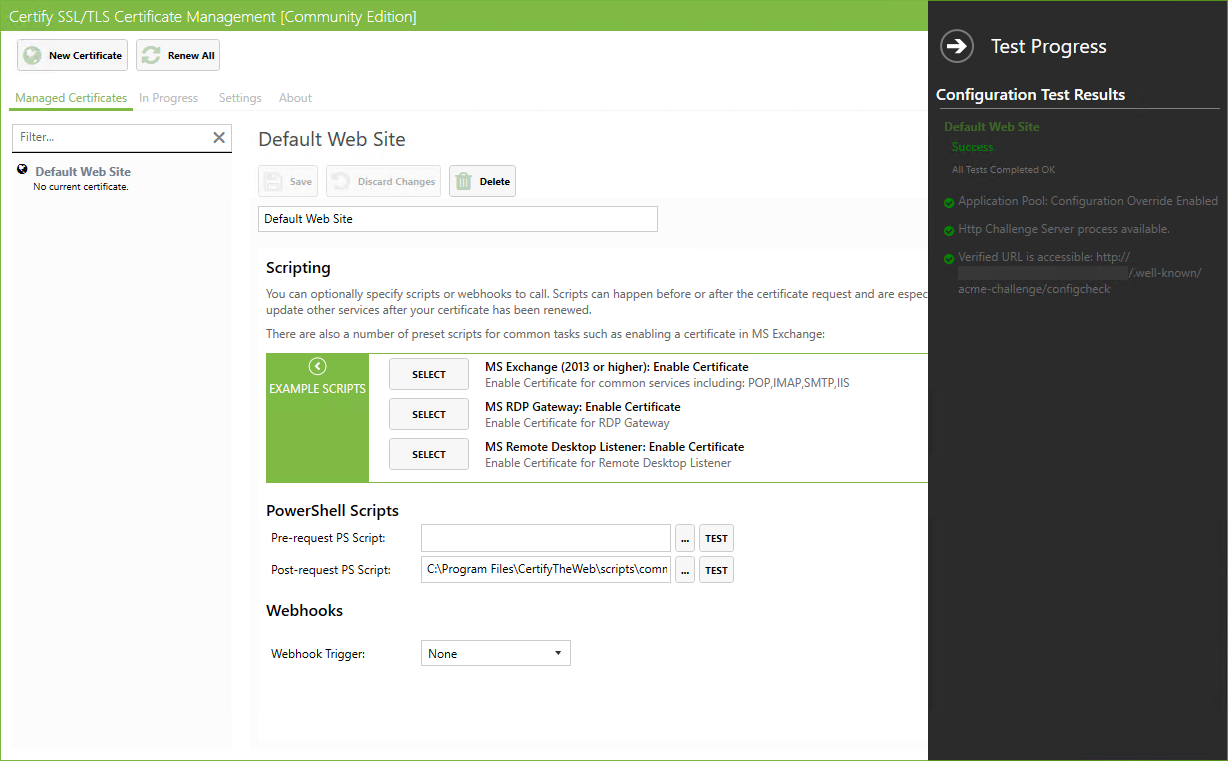Click the Pre-request PS Script field
Viewport: 1228px width, 761px height.
click(x=546, y=538)
